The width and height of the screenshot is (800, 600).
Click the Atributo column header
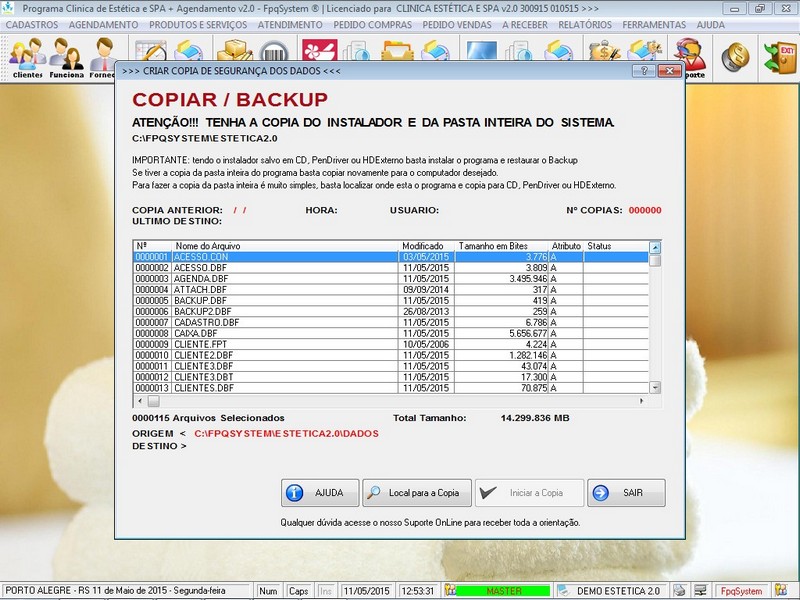[566, 246]
